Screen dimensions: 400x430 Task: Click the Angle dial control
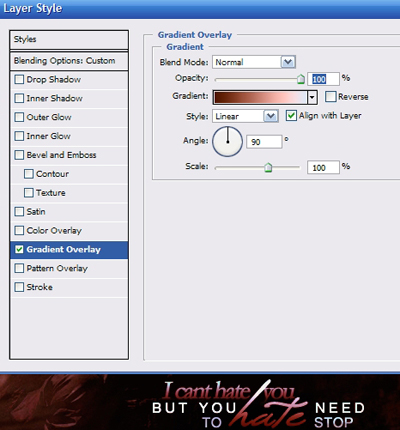click(228, 141)
